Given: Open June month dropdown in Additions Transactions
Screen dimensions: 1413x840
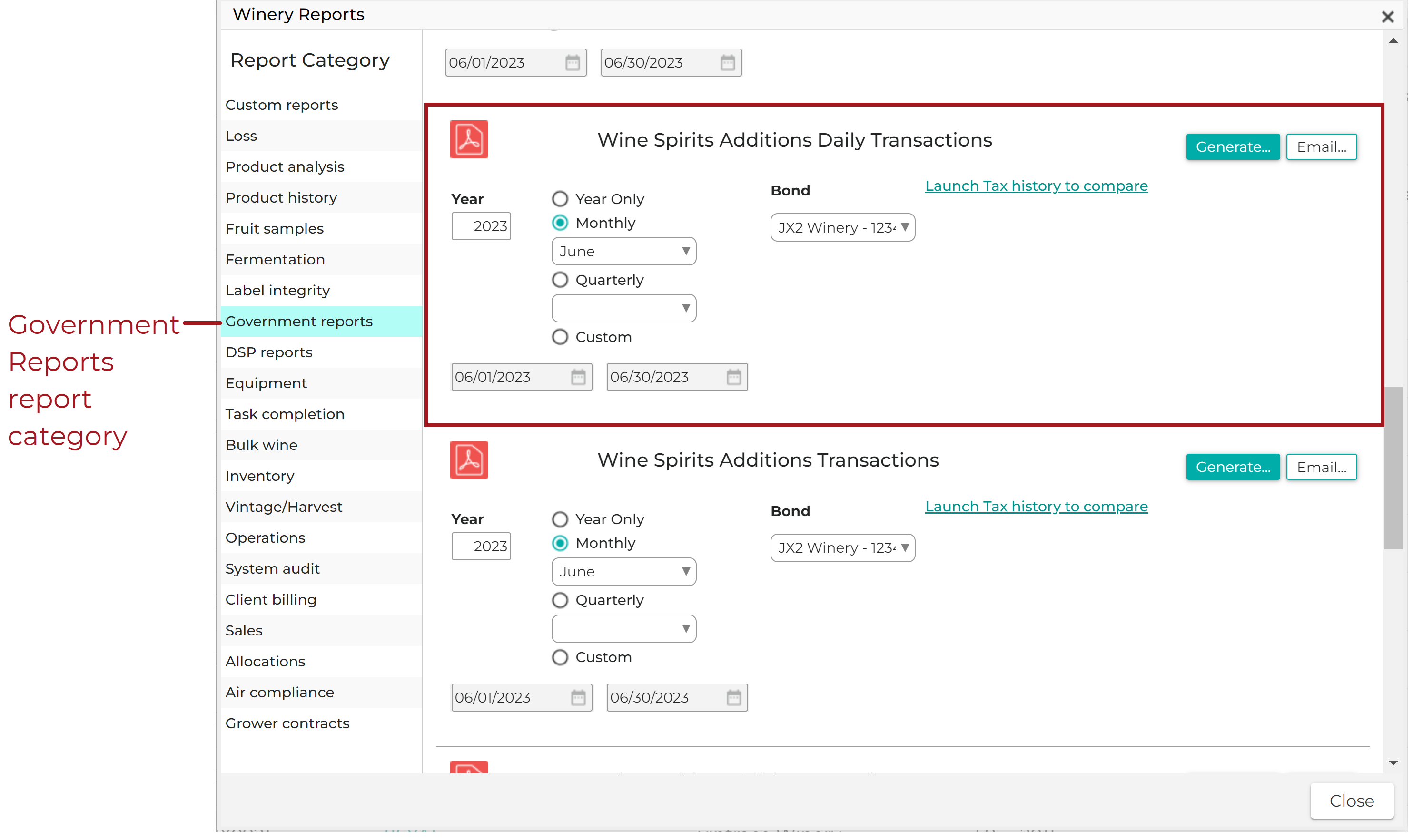Looking at the screenshot, I should (624, 572).
